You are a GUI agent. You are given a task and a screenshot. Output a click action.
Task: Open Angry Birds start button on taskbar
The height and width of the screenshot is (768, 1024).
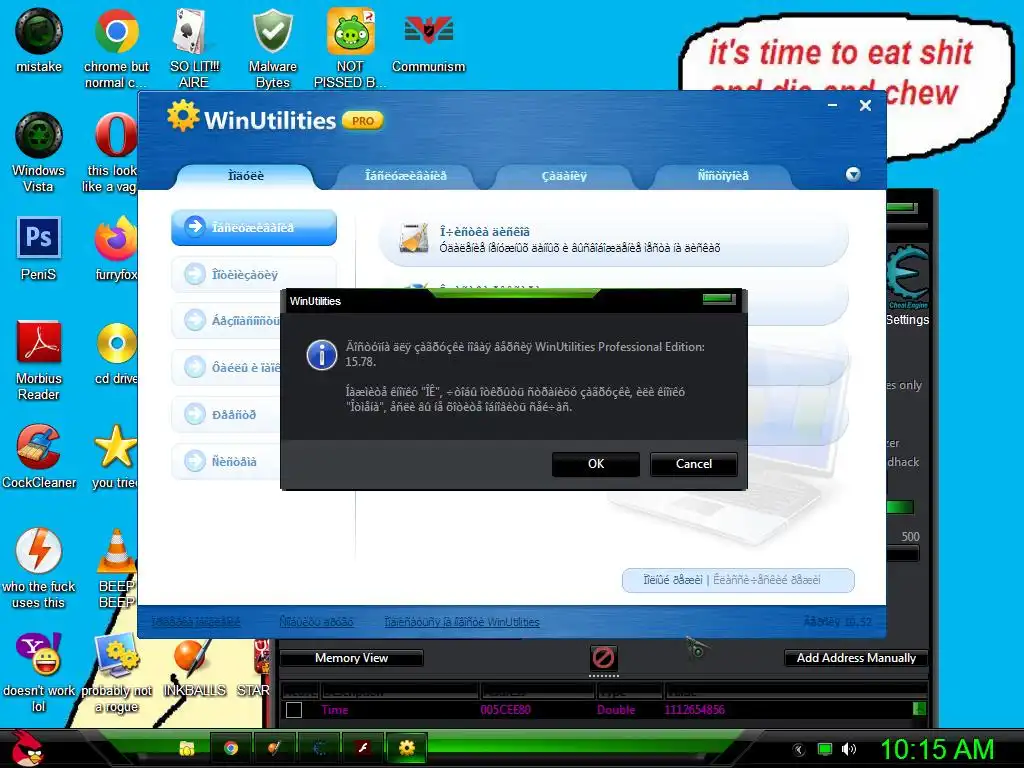26,748
